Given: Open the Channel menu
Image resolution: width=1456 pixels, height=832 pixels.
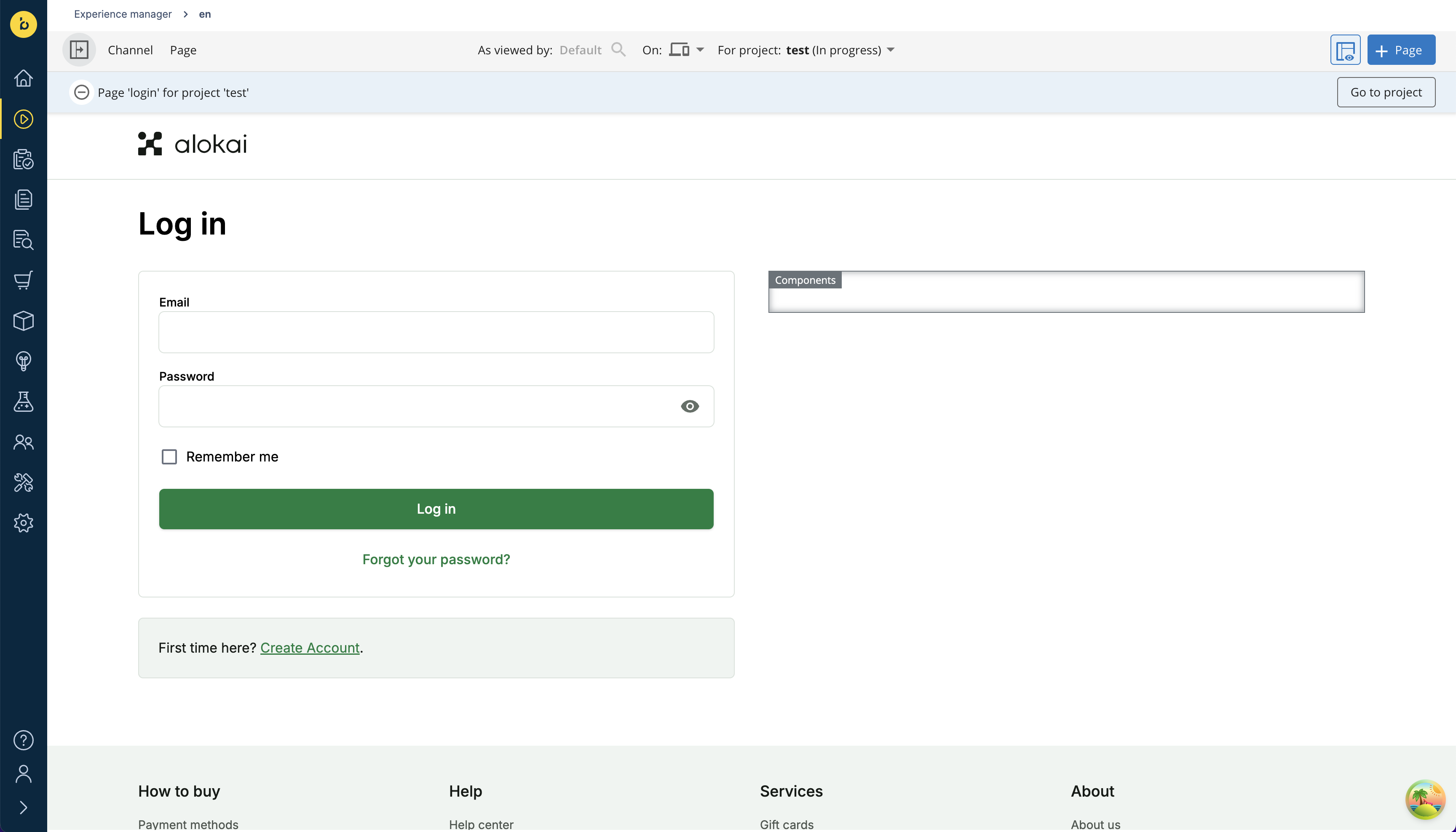Looking at the screenshot, I should point(130,50).
